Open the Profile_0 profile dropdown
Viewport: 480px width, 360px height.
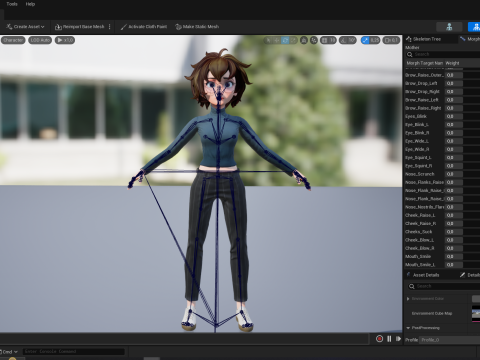coord(450,340)
